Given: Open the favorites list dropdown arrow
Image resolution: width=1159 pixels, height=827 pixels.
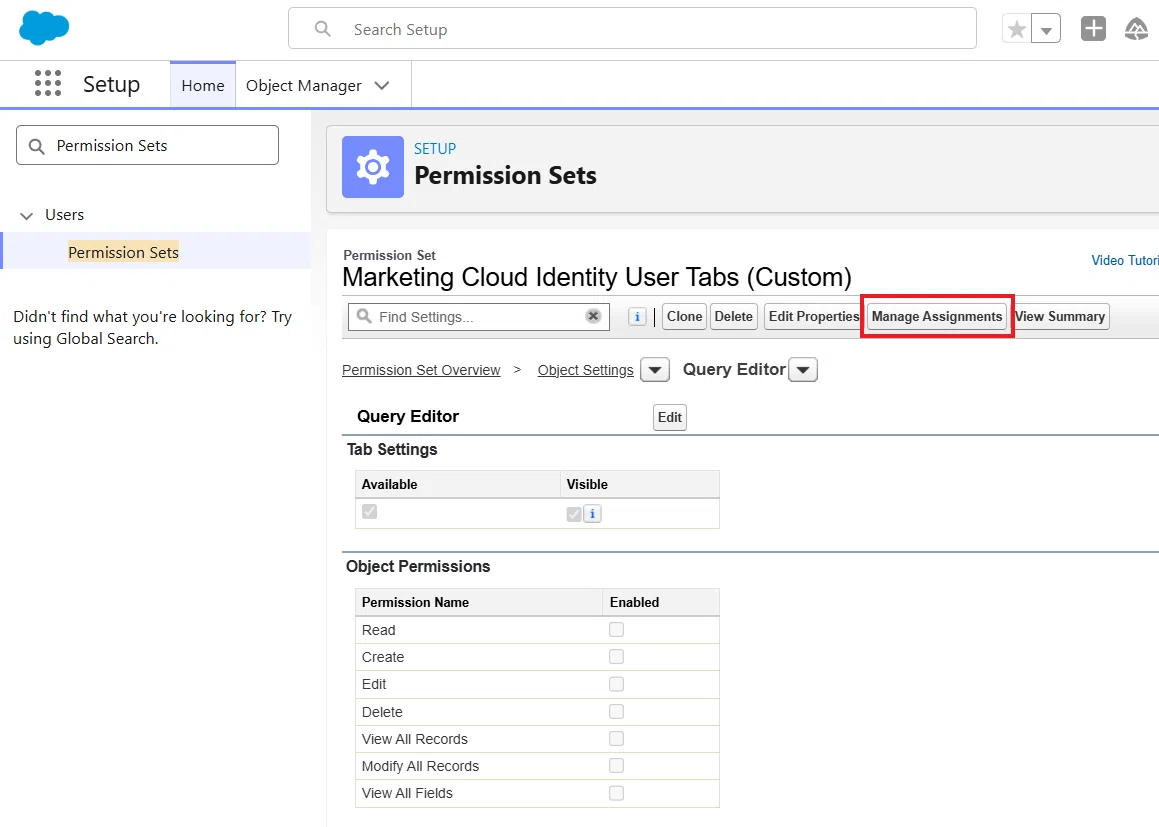Looking at the screenshot, I should point(1046,30).
